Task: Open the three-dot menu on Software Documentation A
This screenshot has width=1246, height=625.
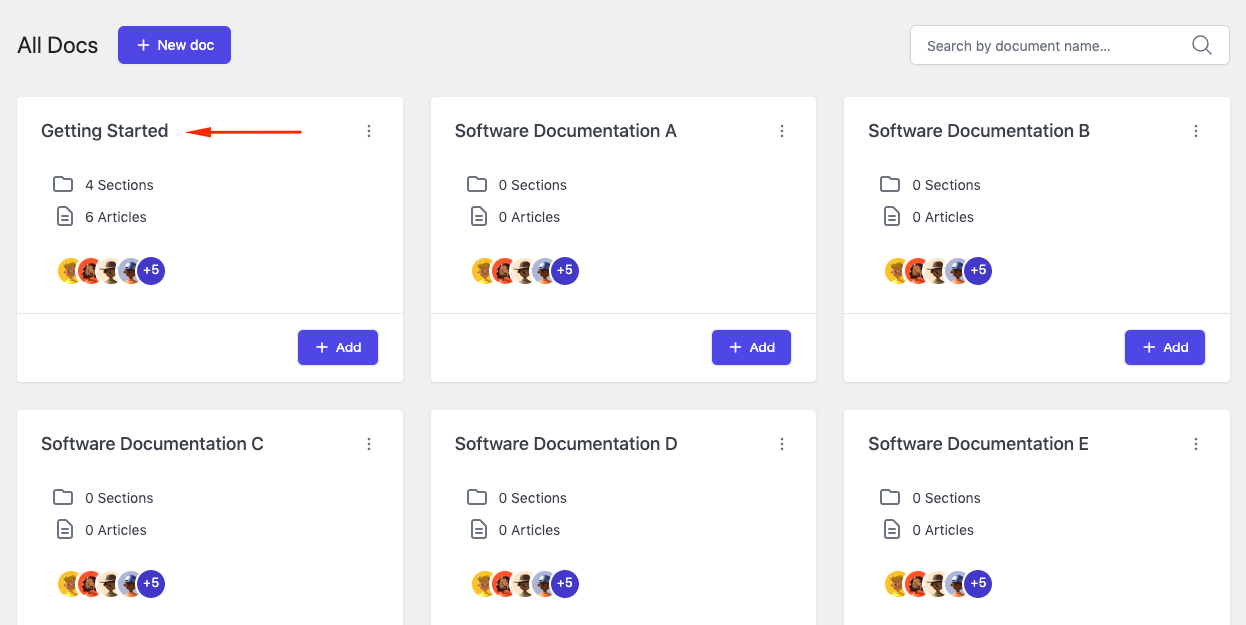Action: tap(782, 131)
